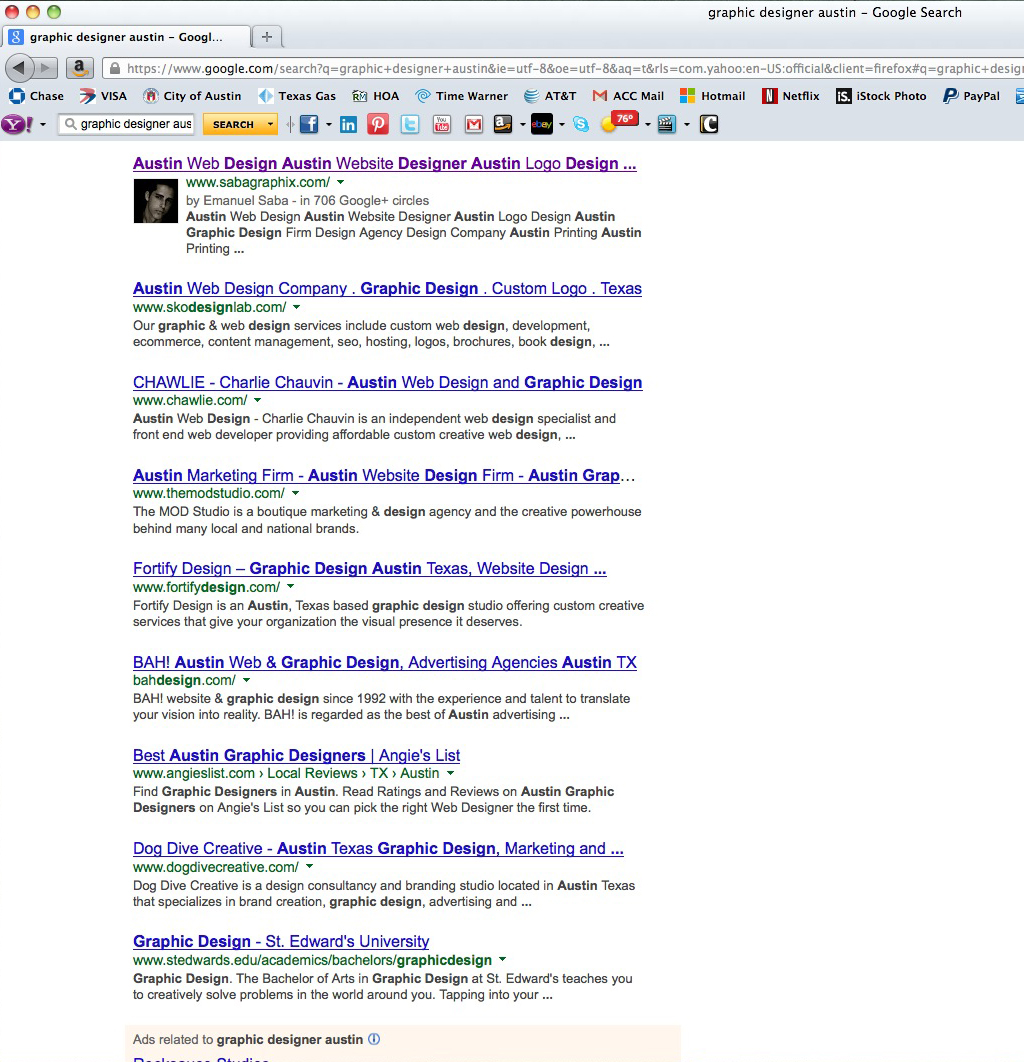
Task: Open the BAH! Austin Web & Graphic Design result
Action: tap(385, 662)
